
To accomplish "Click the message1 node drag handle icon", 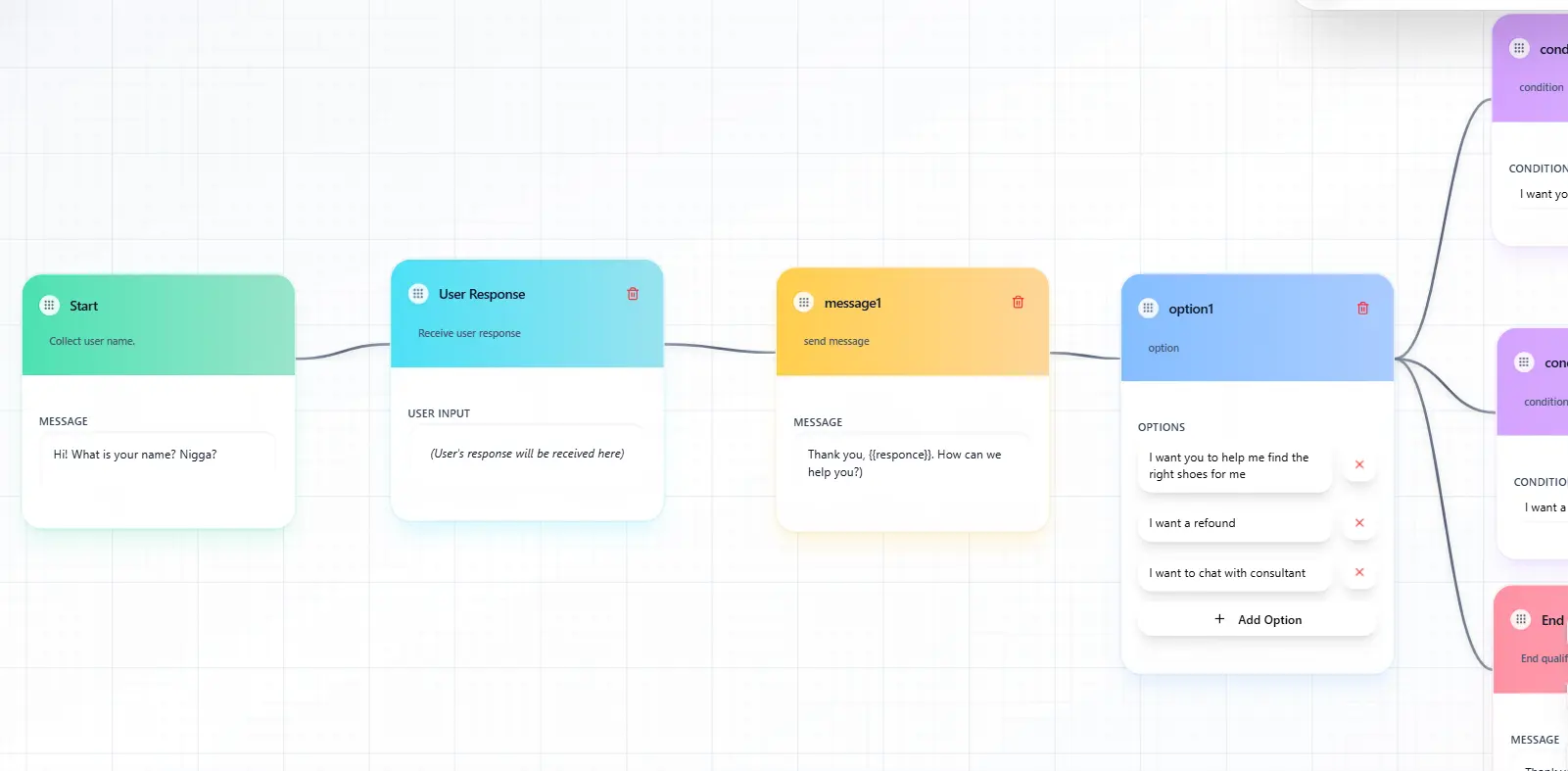I will tap(804, 303).
